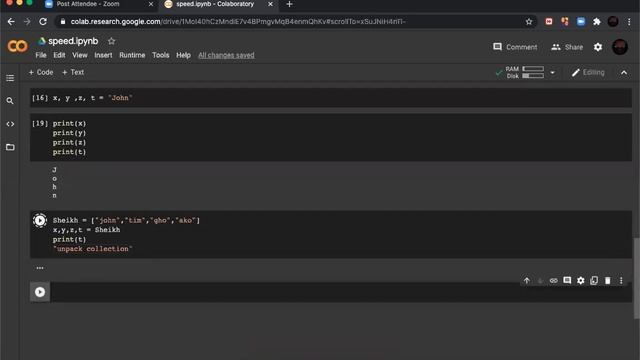The height and width of the screenshot is (360, 640).
Task: Click the Comment button
Action: 515,47
